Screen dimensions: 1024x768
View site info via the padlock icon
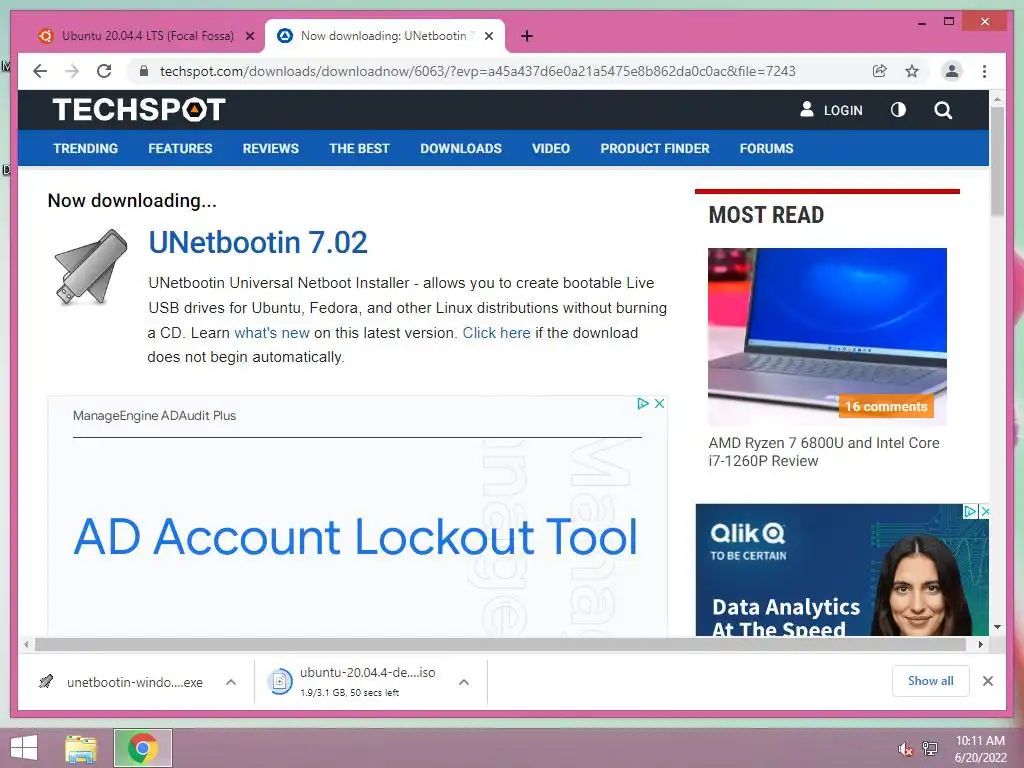144,71
